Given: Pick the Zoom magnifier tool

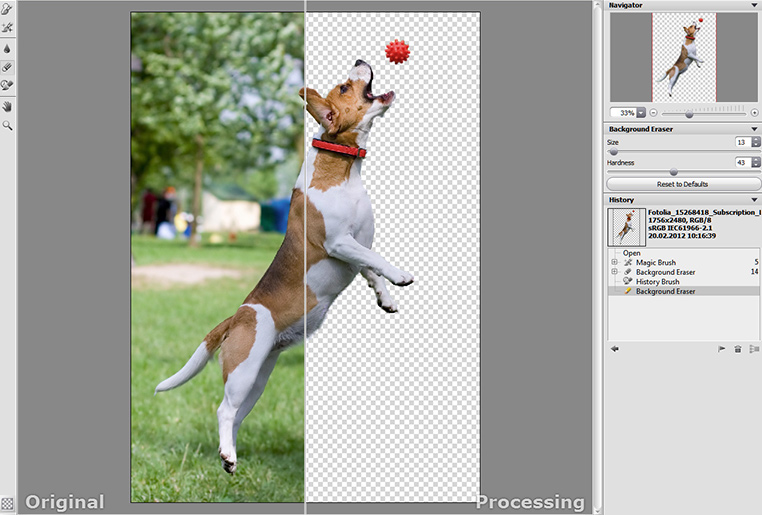Looking at the screenshot, I should 7,126.
